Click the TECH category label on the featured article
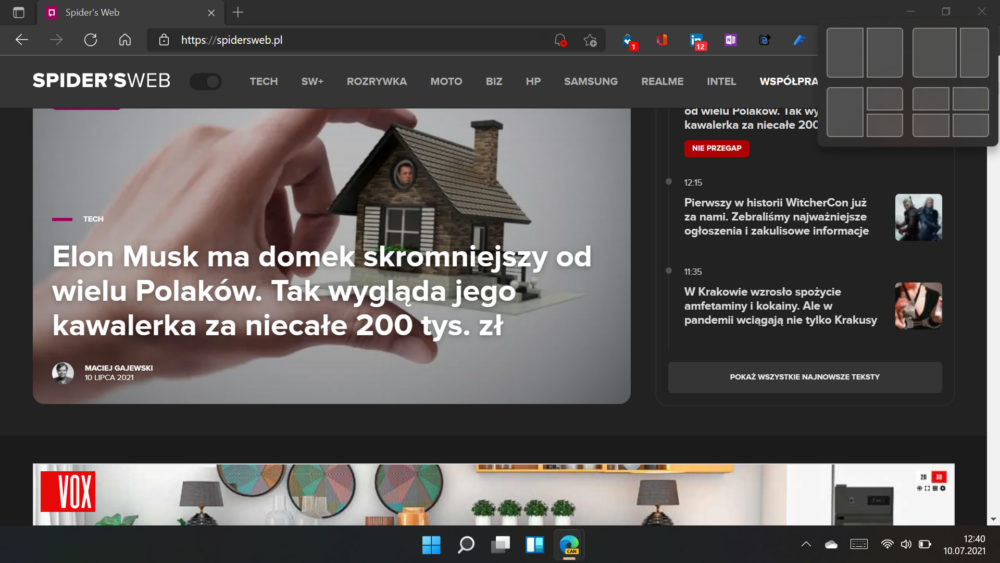 coord(93,219)
